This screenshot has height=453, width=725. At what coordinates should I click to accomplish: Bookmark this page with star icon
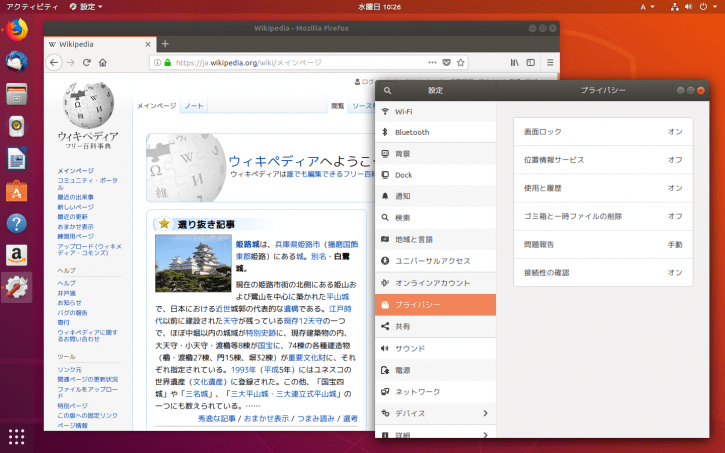click(461, 62)
